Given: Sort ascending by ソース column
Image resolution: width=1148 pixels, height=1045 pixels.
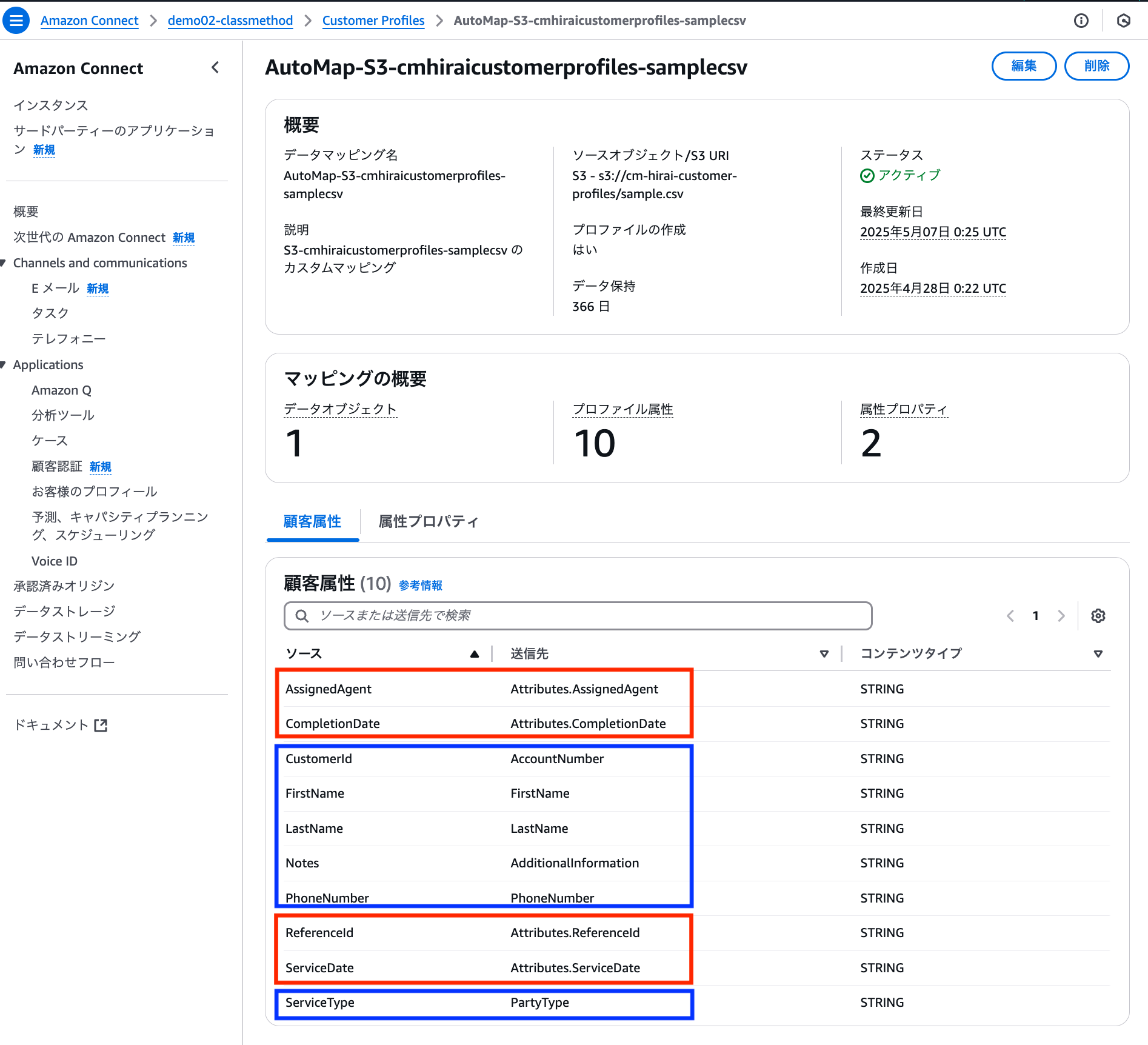Looking at the screenshot, I should tap(475, 654).
